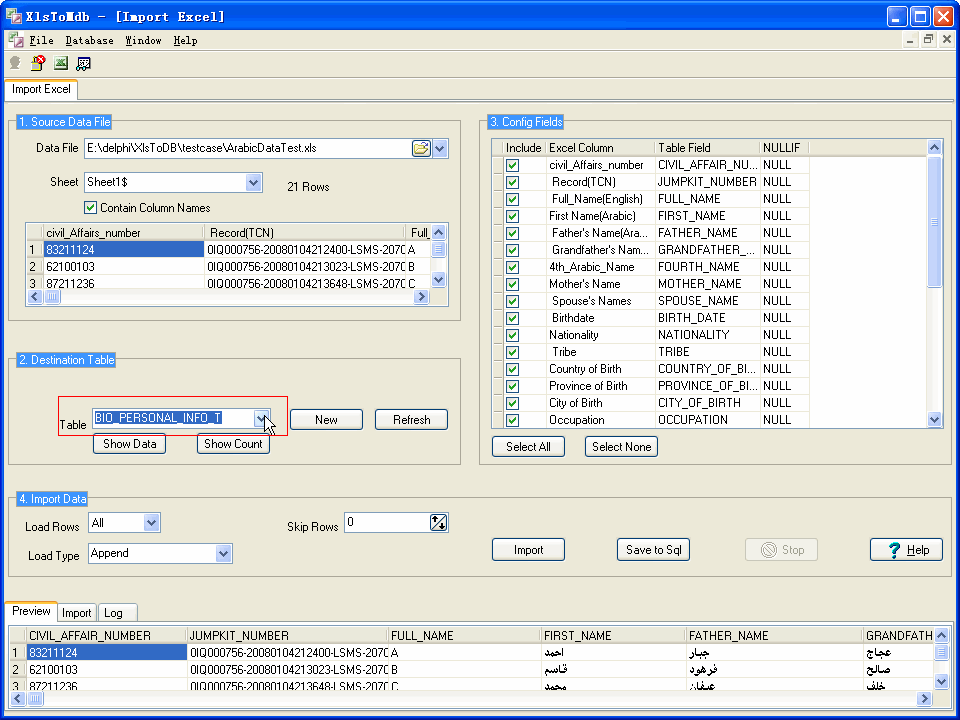Viewport: 960px width, 720px height.
Task: Uncheck Include for Tribe field
Action: (x=512, y=353)
